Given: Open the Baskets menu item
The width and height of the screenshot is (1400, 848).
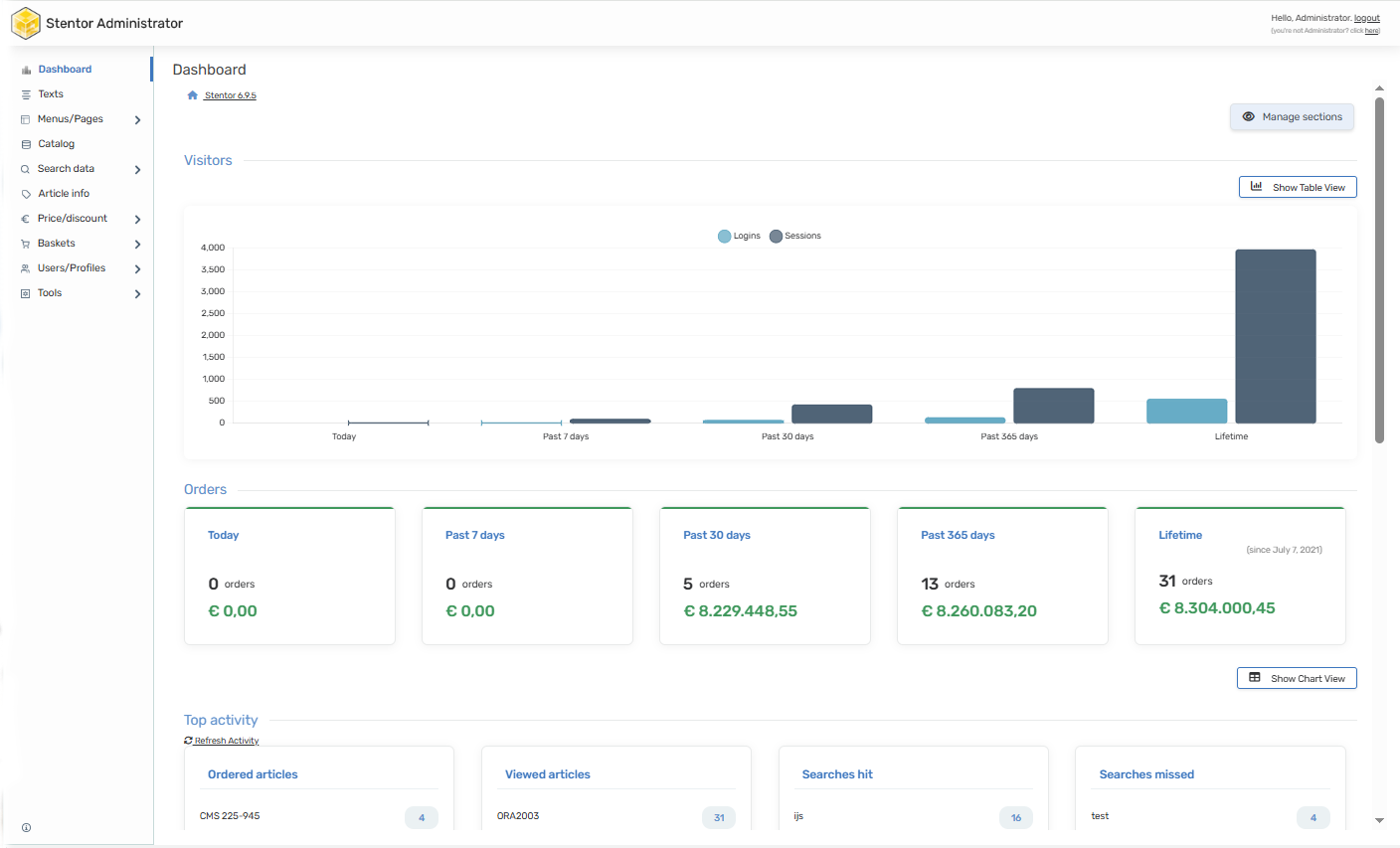Looking at the screenshot, I should (57, 244).
